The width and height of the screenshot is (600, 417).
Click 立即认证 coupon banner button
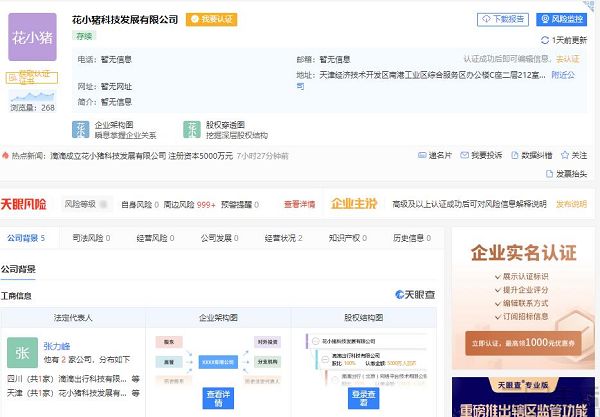click(523, 343)
